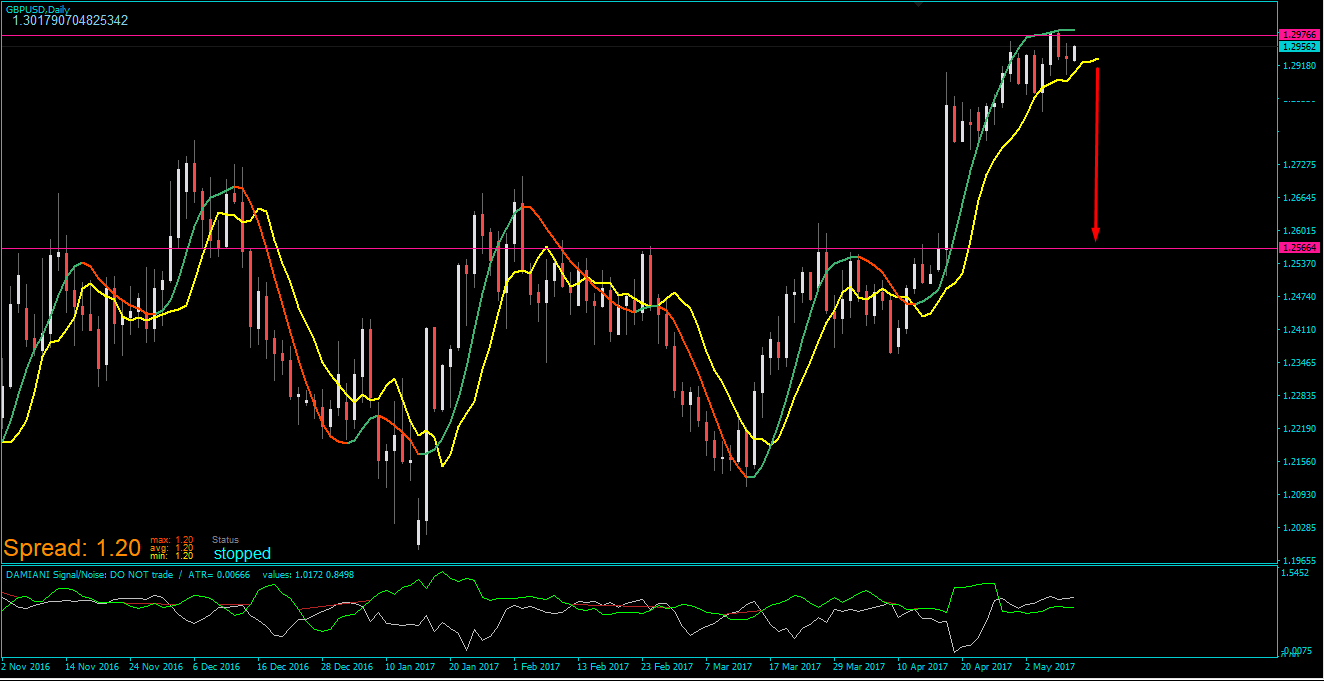Click the 1 Feb 2017 date label
This screenshot has height=681, width=1324.
coord(536,666)
